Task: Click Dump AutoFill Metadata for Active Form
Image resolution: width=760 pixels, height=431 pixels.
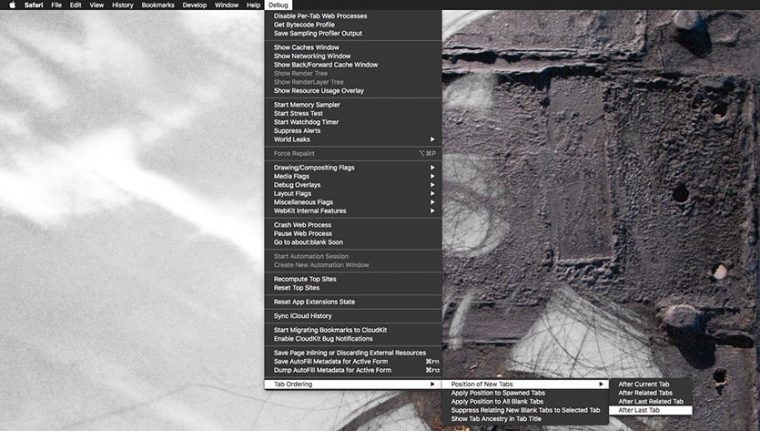Action: coord(353,370)
